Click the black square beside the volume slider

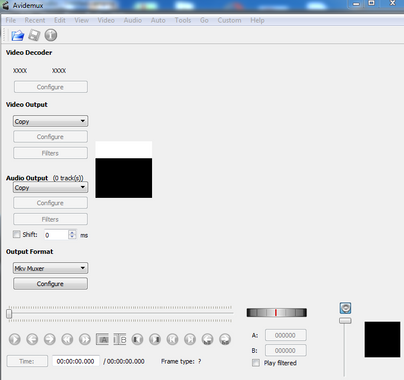coord(382,339)
